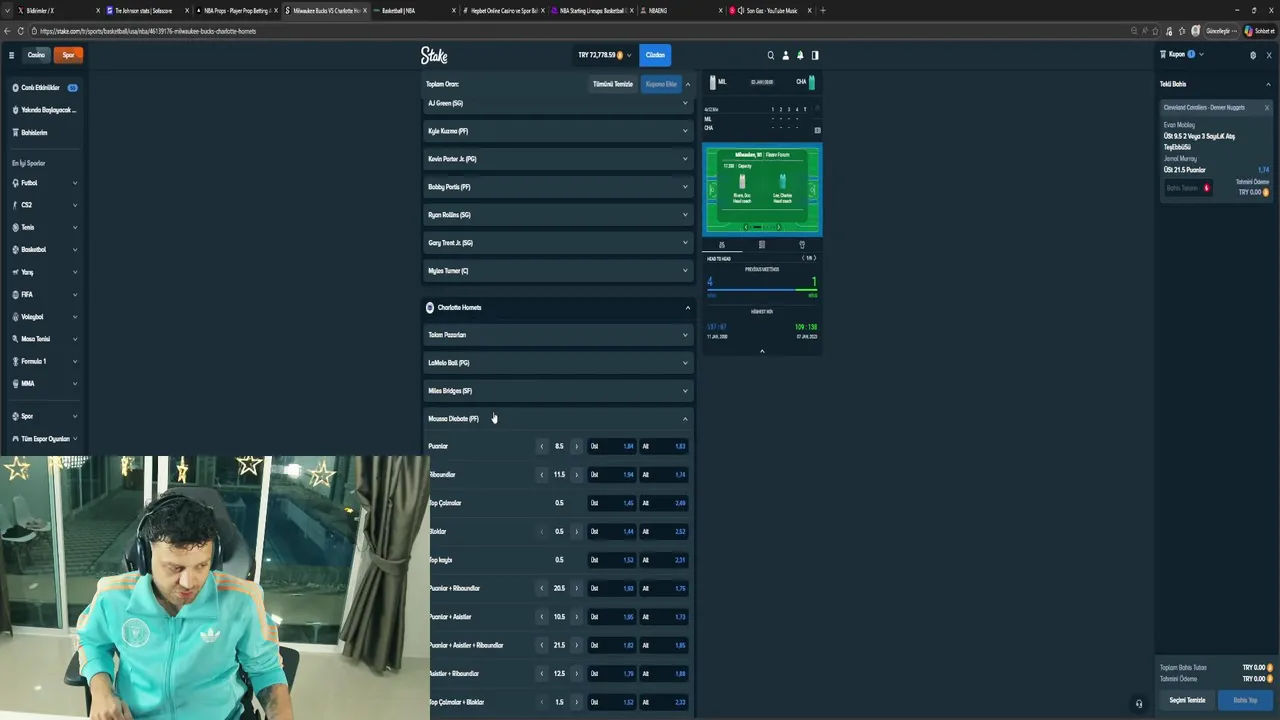The image size is (1280, 720).
Task: Click the Futbol sport icon in sidebar
Action: [16, 183]
